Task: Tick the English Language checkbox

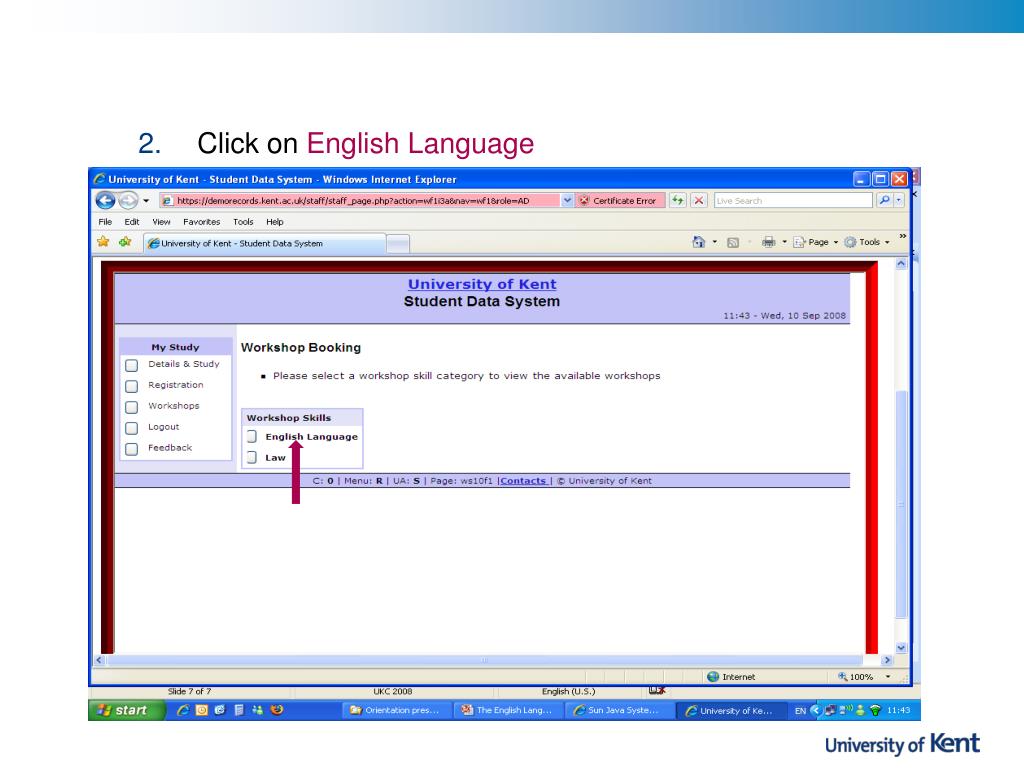Action: [251, 436]
